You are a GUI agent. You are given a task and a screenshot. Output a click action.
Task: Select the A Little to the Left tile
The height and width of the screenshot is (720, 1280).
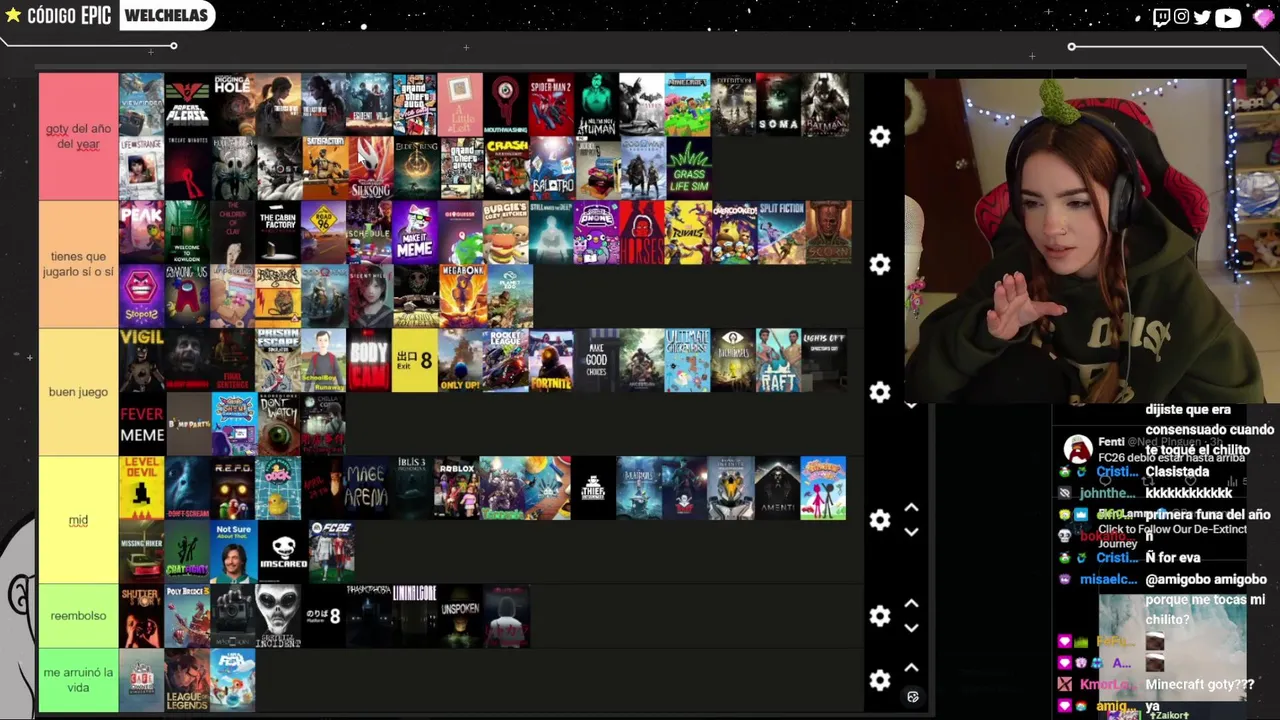[460, 104]
